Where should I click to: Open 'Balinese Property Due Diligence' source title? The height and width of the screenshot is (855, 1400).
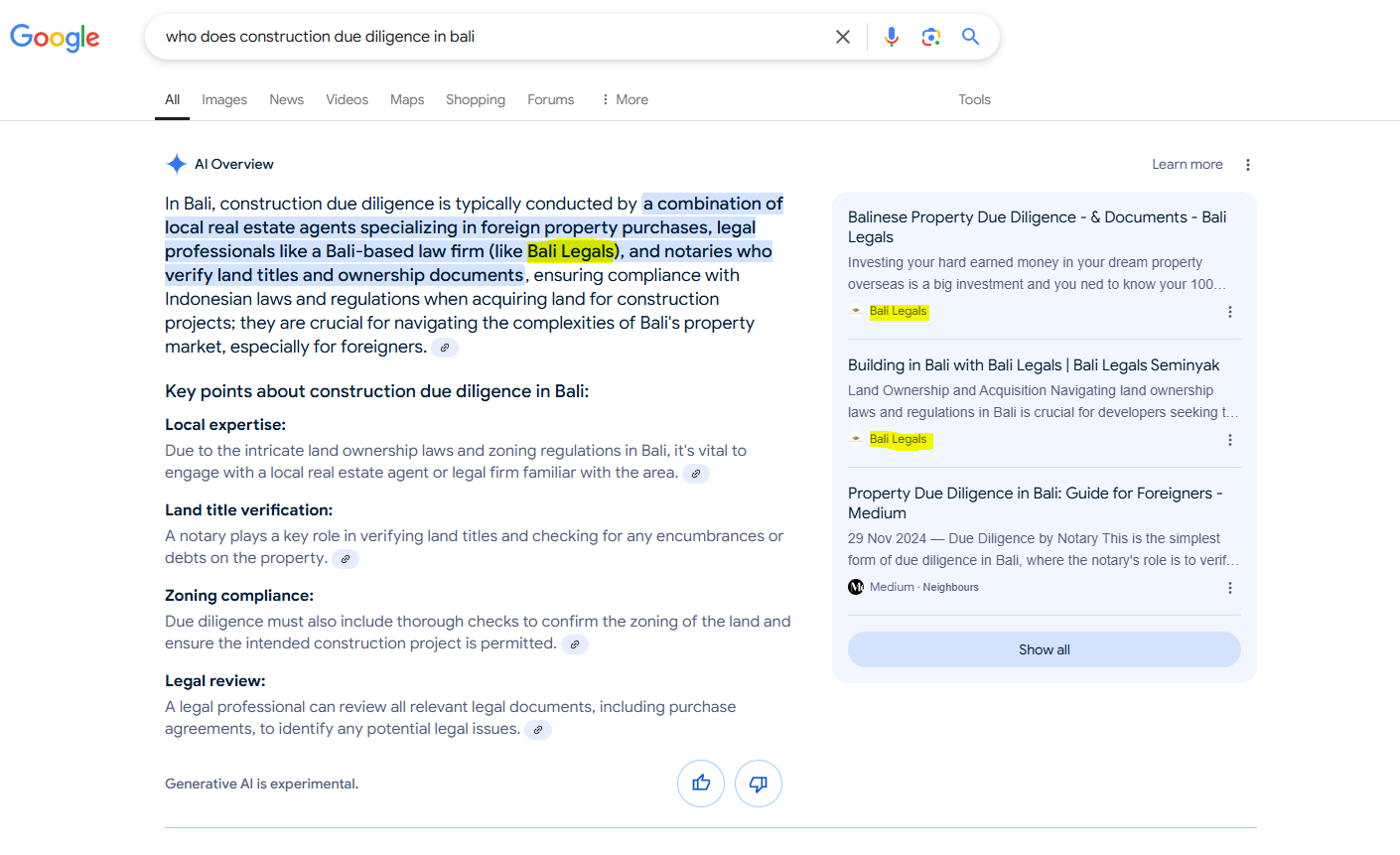tap(1038, 226)
